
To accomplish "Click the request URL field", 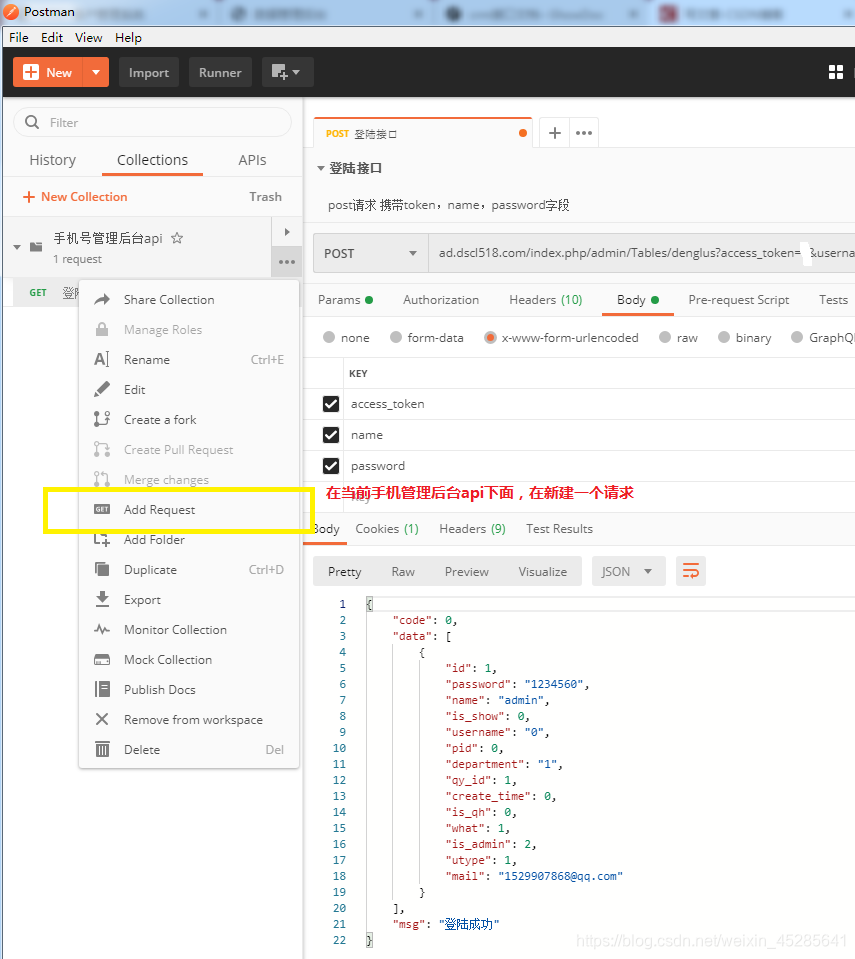I will pos(642,253).
